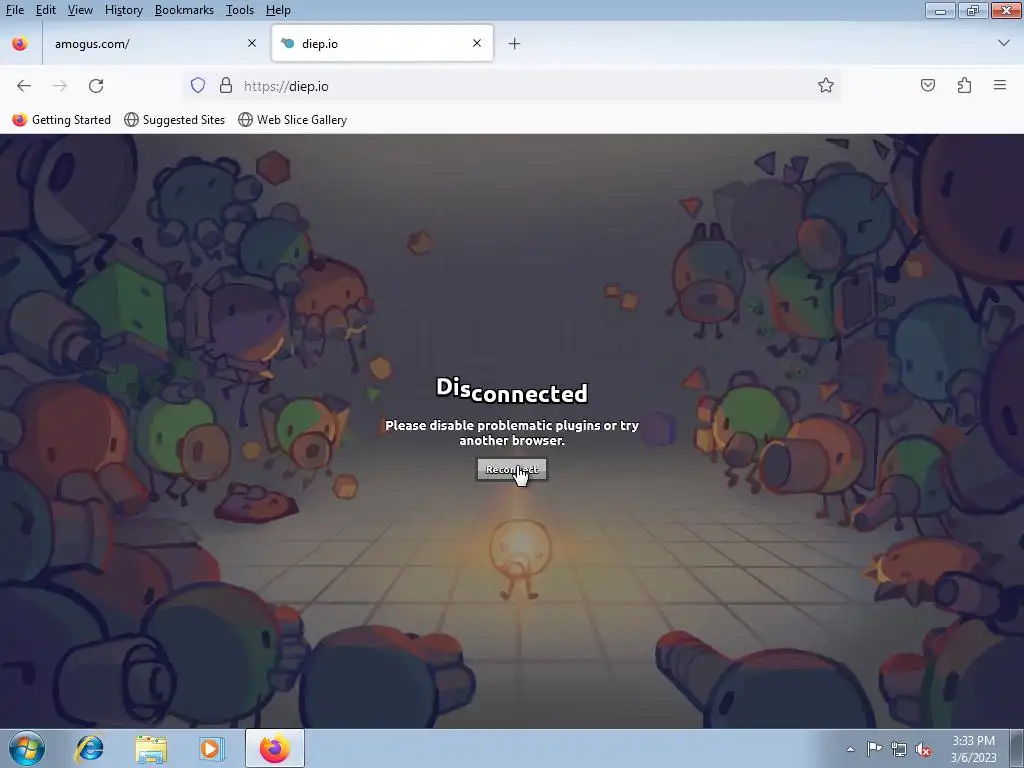Select the diep.io tab
1024x768 pixels.
[x=382, y=44]
